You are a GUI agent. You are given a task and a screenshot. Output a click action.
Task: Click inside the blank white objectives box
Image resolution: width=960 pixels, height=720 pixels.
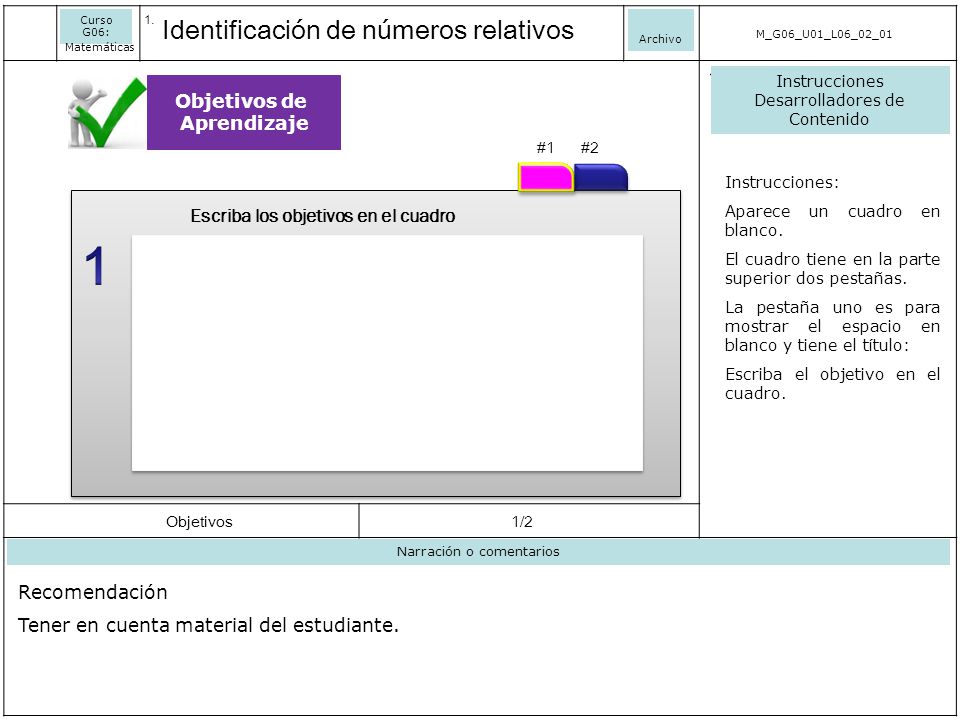point(387,353)
